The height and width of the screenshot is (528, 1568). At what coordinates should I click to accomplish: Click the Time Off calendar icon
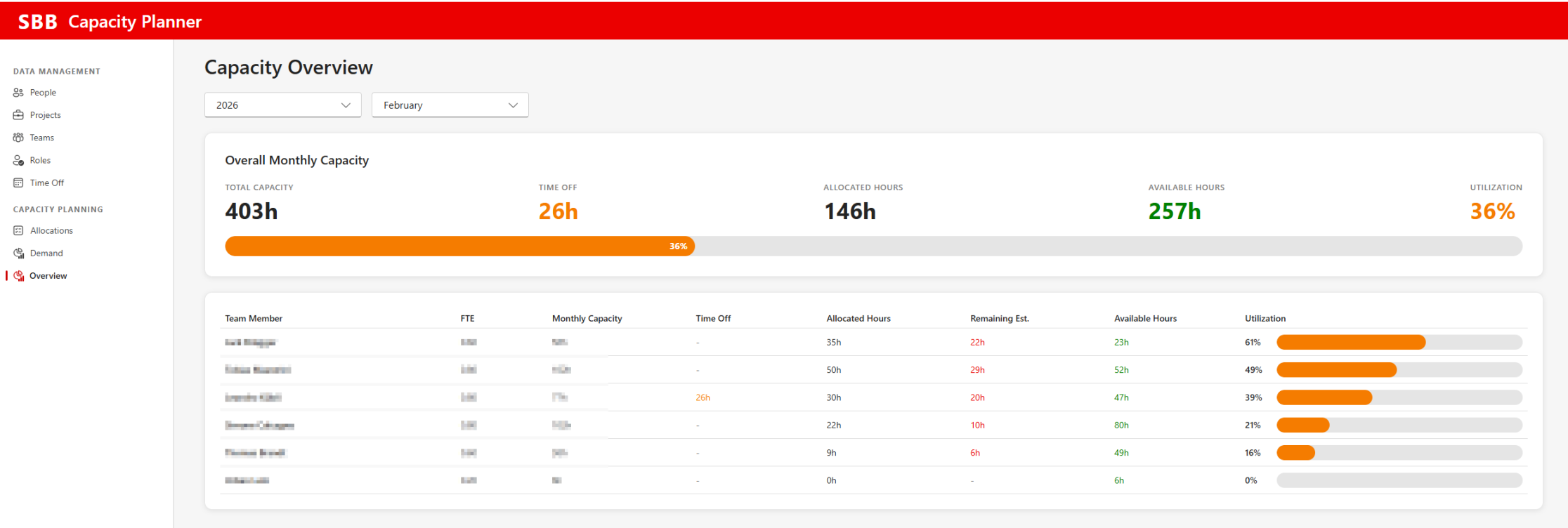tap(18, 183)
